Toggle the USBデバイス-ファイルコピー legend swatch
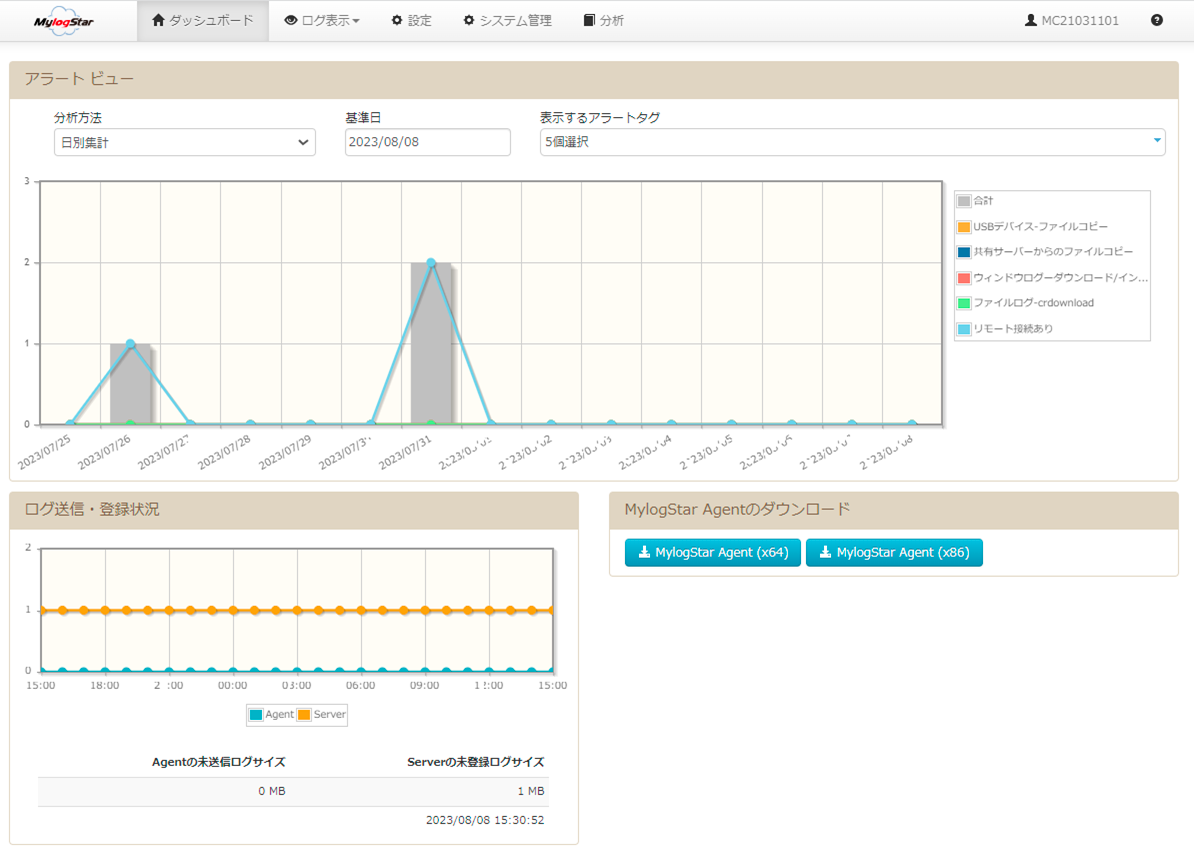 point(964,227)
